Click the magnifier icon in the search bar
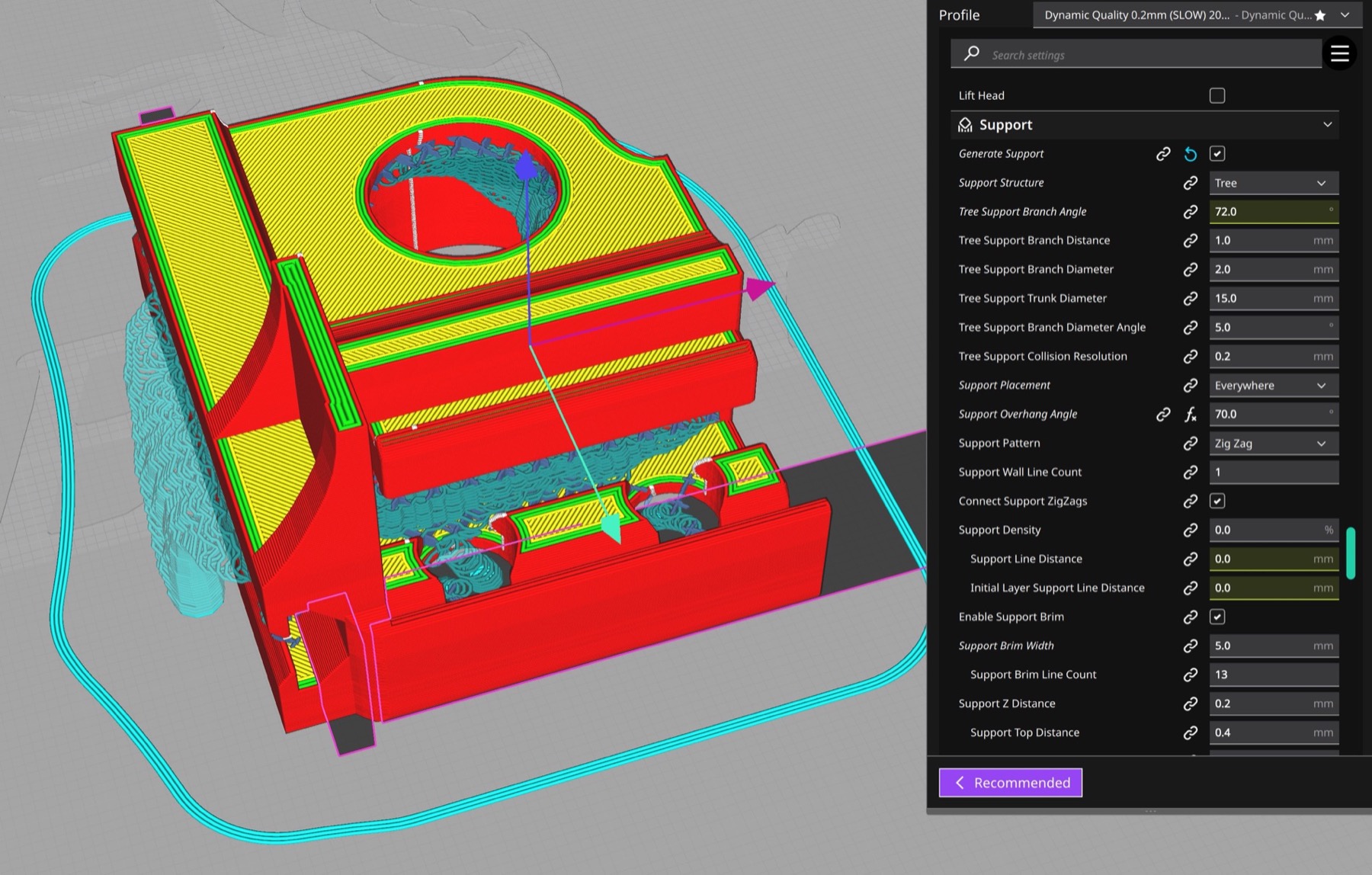Viewport: 1372px width, 875px height. click(971, 54)
